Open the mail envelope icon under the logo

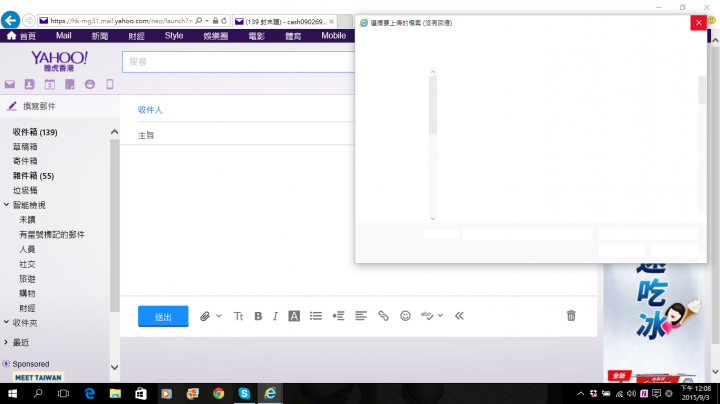click(10, 84)
